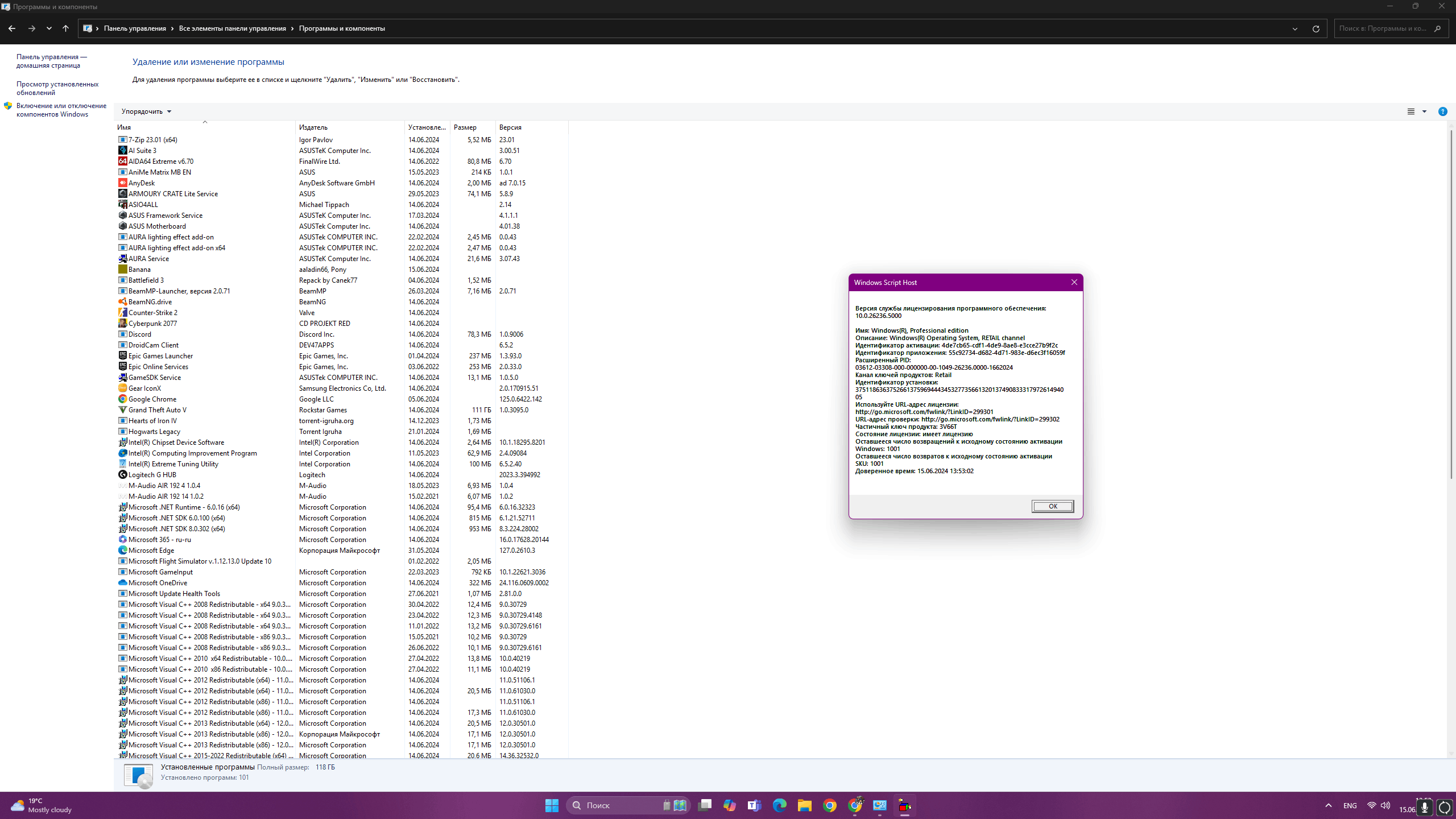Open the Упорядочить dropdown menu
The width and height of the screenshot is (1456, 819).
coord(146,111)
